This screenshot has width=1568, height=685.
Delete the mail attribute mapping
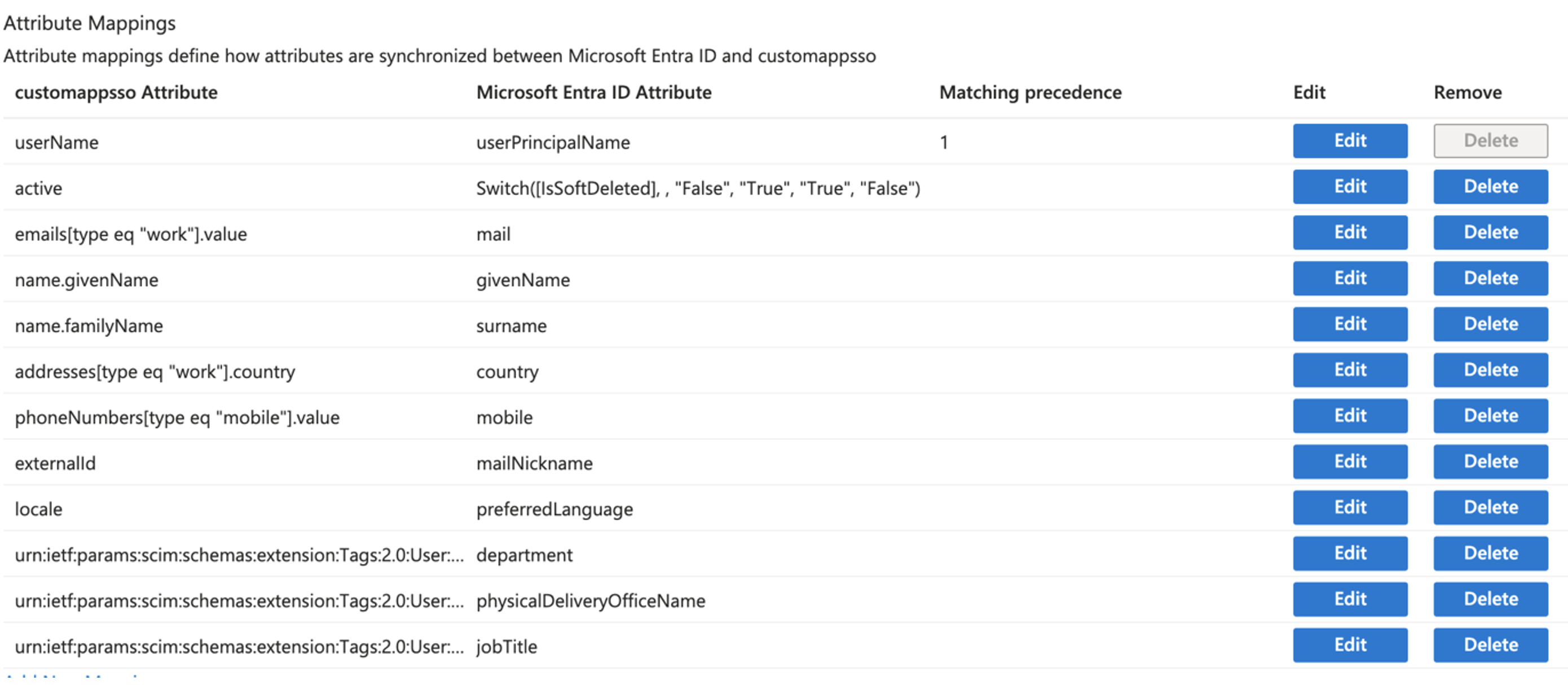pos(1491,232)
